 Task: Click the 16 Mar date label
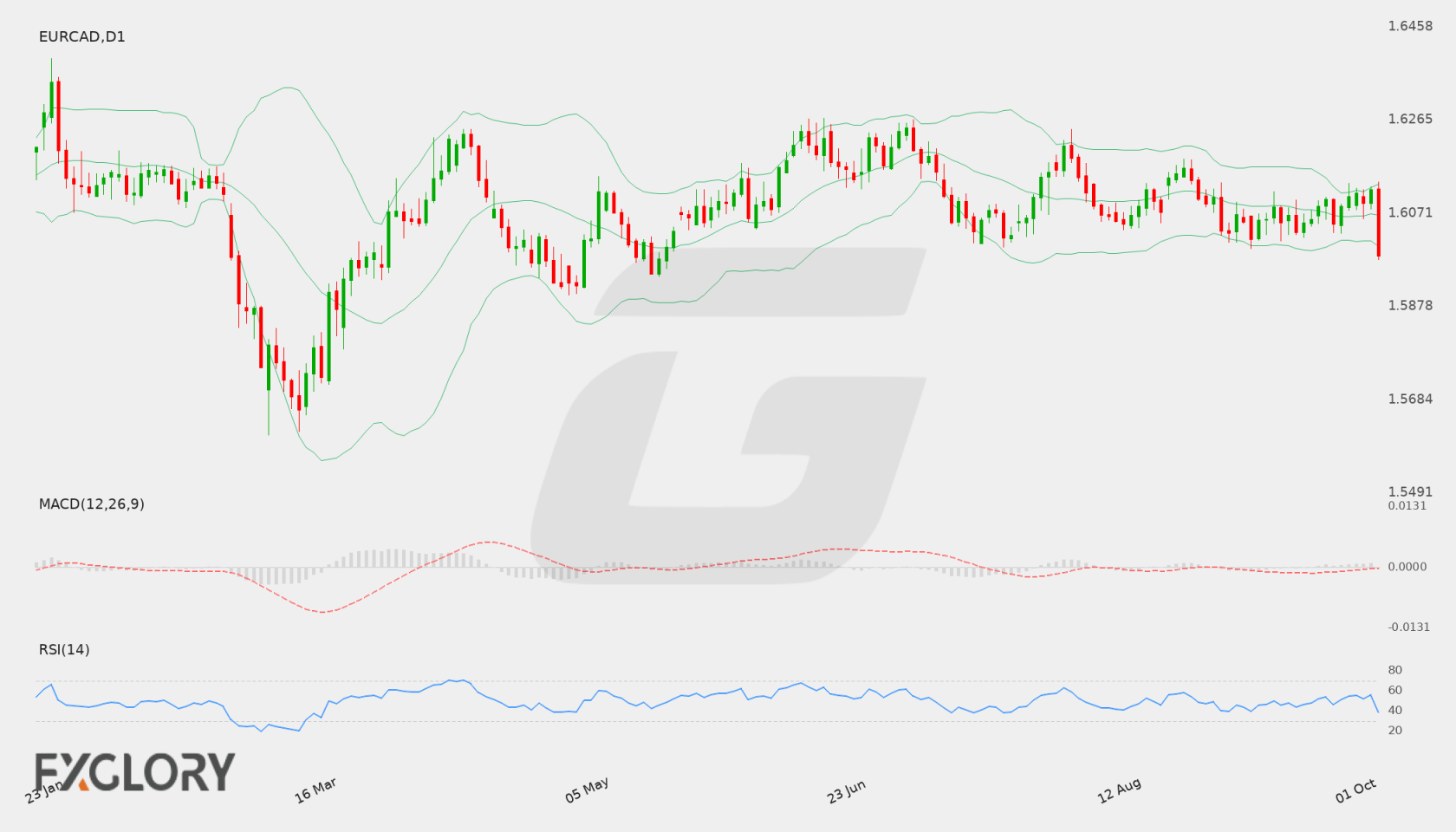pos(315,790)
